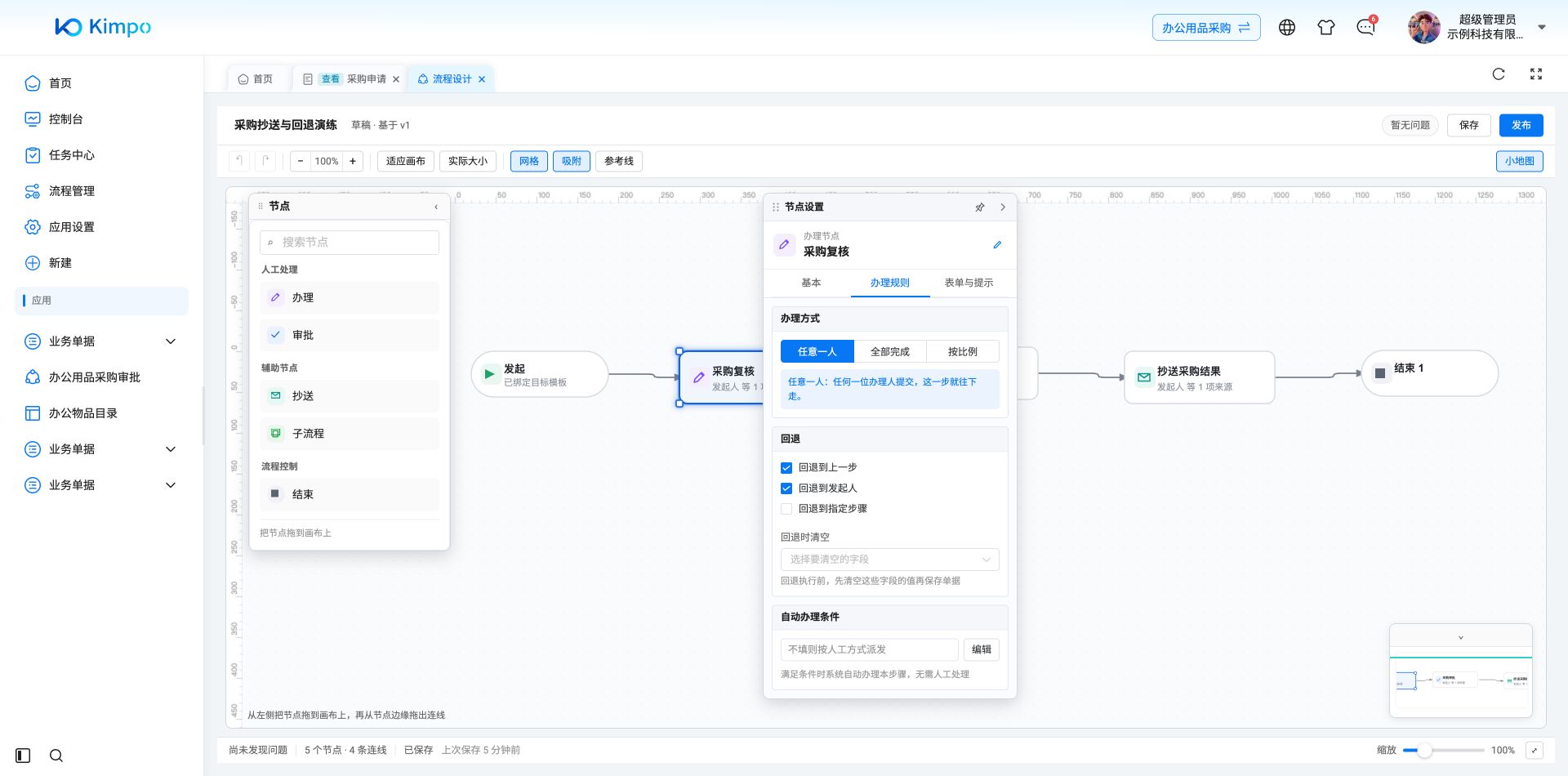Open the theme shirt icon
The image size is (1568, 776).
pos(1326,28)
